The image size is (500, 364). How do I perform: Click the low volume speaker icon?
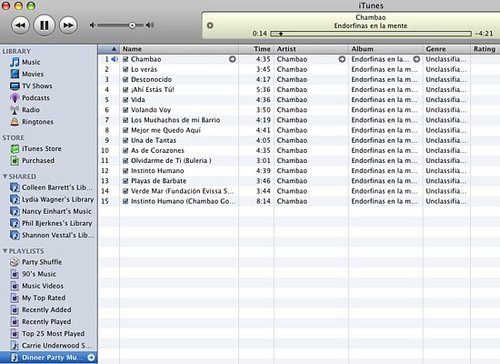coord(92,25)
